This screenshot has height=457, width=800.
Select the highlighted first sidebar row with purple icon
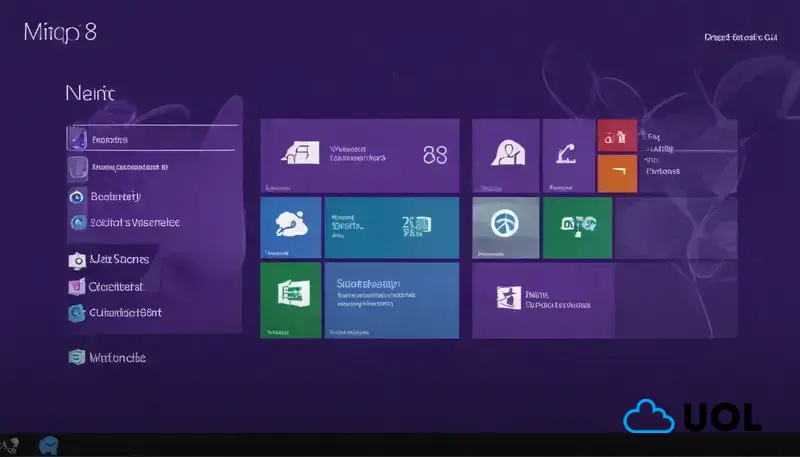152,138
